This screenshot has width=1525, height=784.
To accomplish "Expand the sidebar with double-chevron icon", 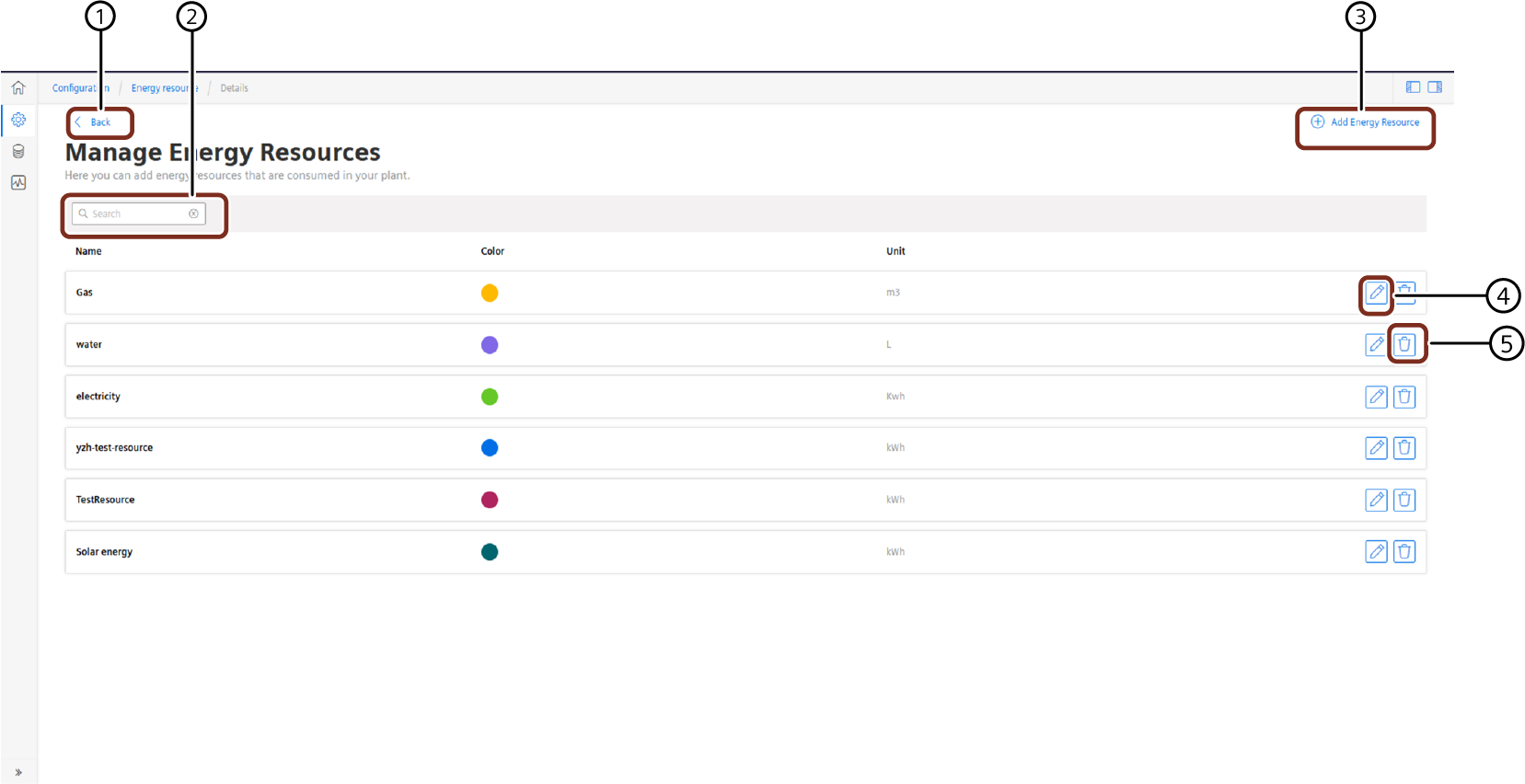I will tap(18, 772).
